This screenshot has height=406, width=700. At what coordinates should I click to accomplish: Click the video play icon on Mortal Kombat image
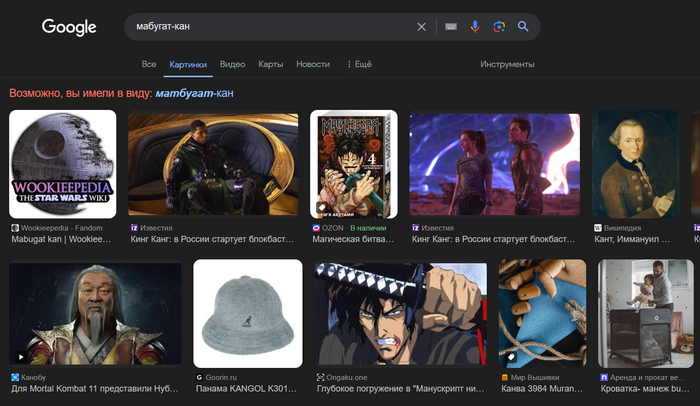point(21,355)
